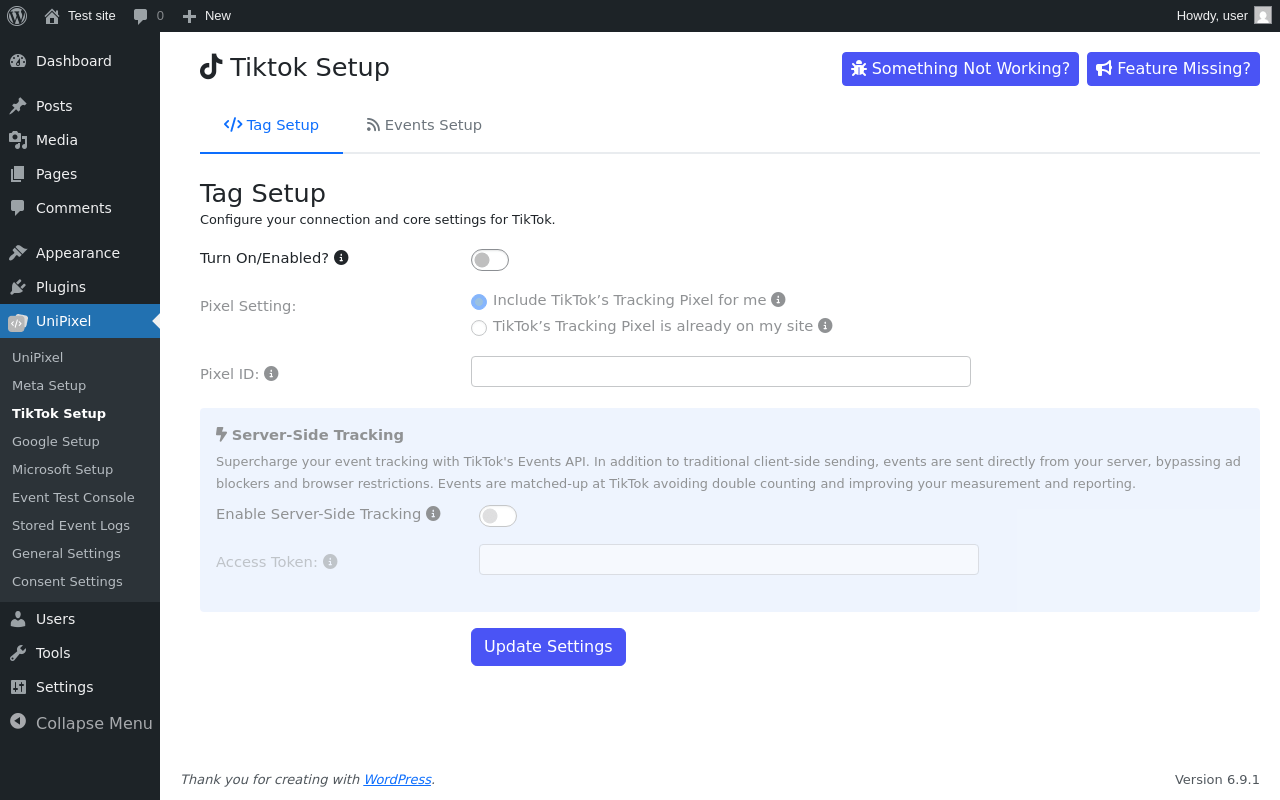Click the WordPress logo icon

(17, 16)
